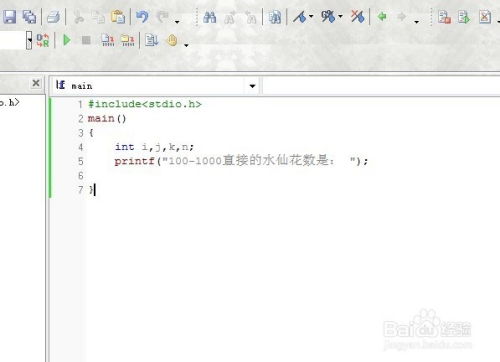This screenshot has height=362, width=500.
Task: Click the Stop square button
Action: 86,40
